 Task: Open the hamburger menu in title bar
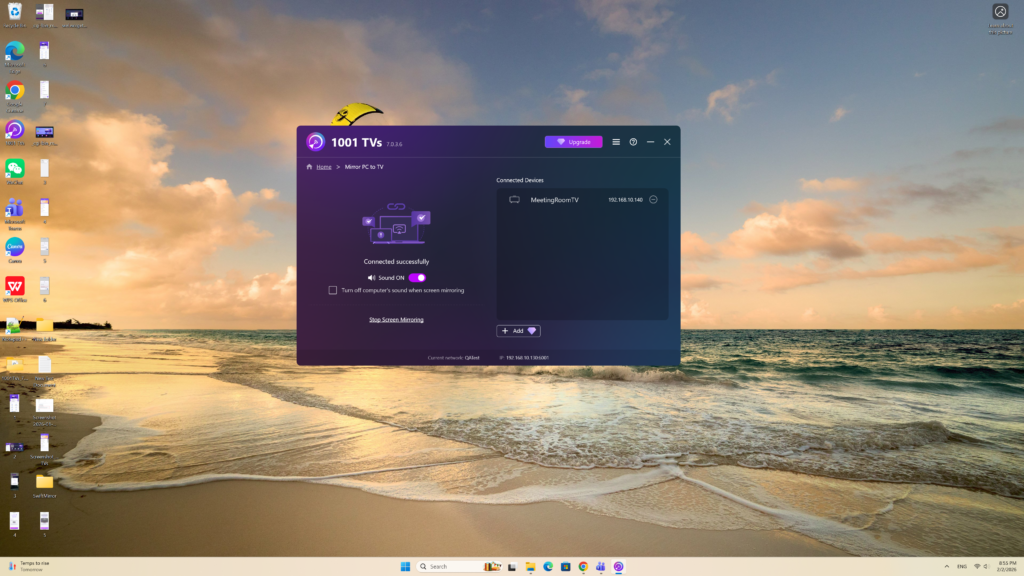[616, 142]
